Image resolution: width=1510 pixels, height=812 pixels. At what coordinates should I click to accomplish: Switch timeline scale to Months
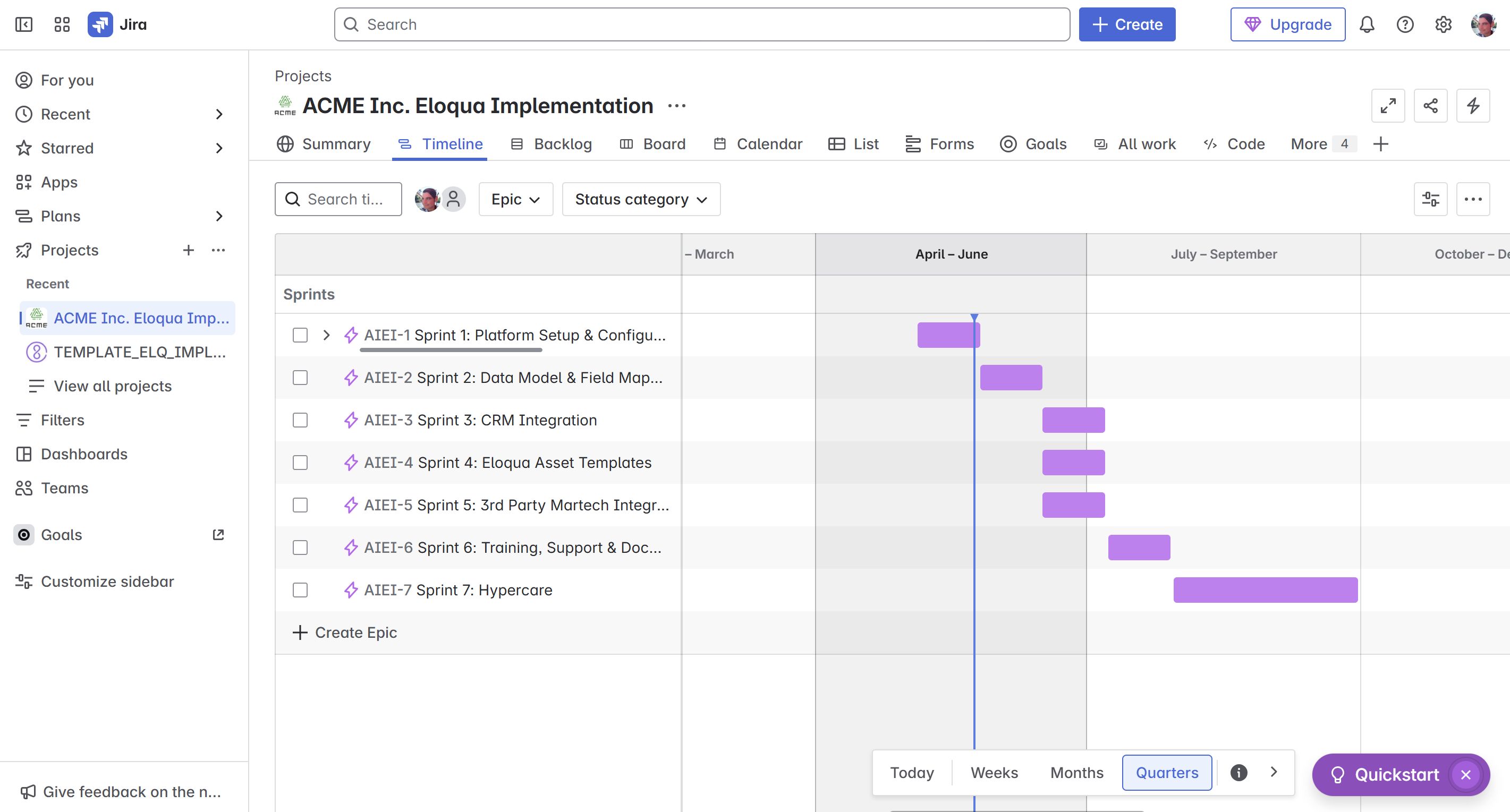[x=1076, y=772]
